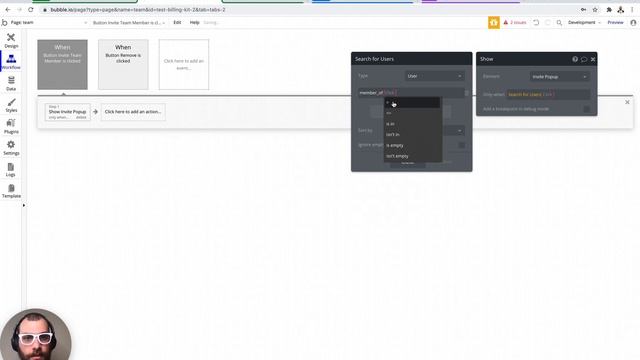The width and height of the screenshot is (640, 360).
Task: Click here to add an event box
Action: [184, 64]
